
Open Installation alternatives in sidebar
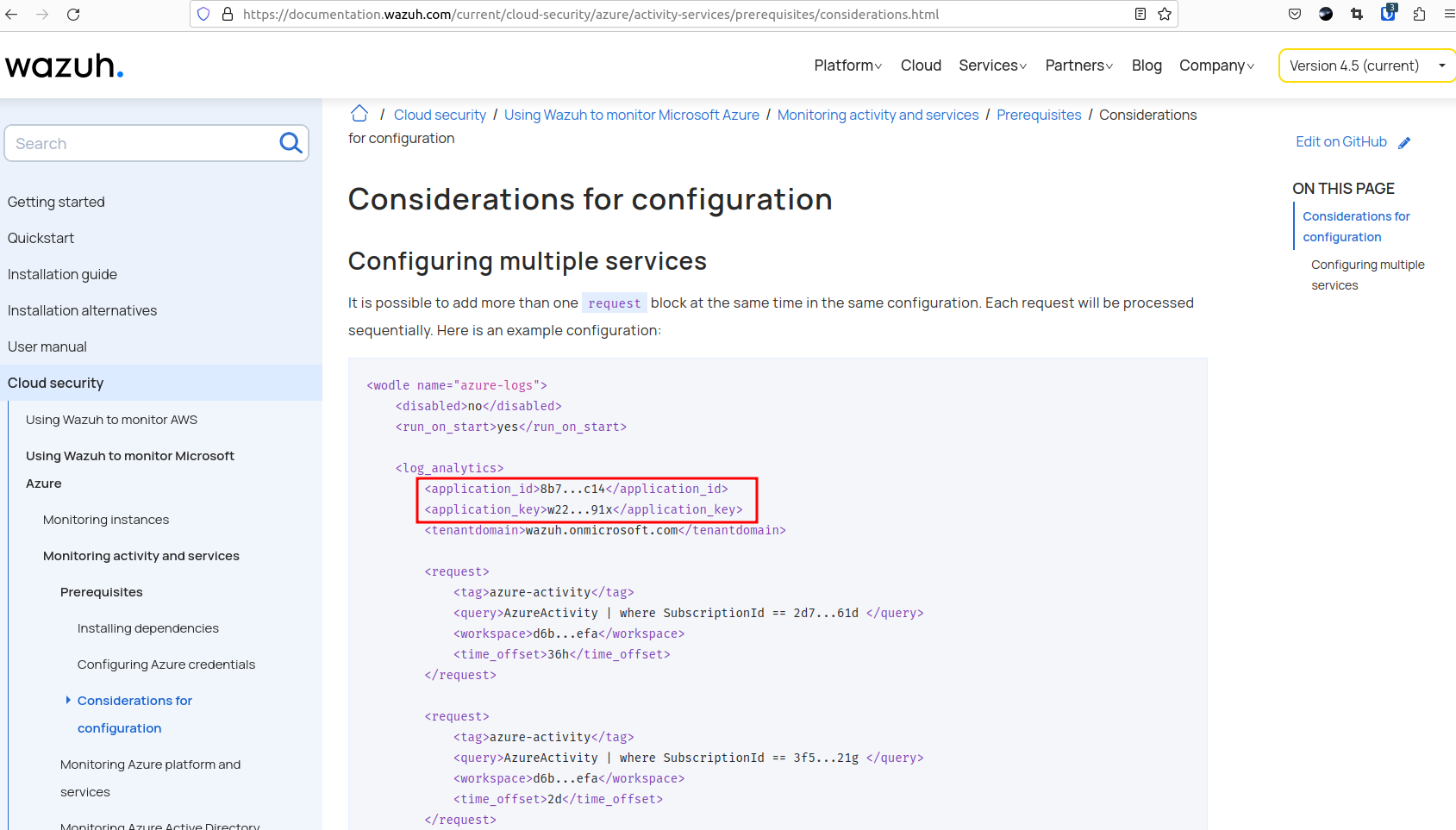point(82,310)
